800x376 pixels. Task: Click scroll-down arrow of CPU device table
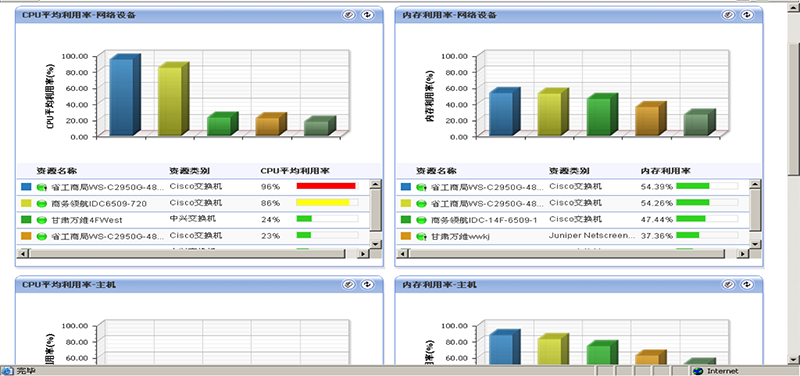click(x=376, y=244)
